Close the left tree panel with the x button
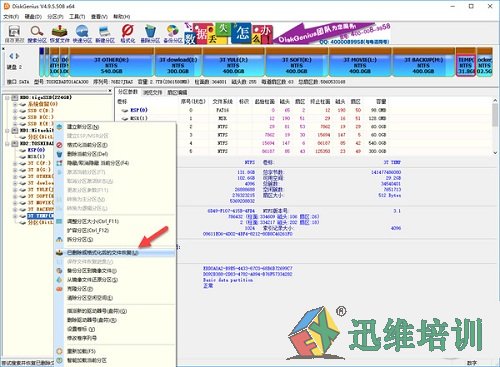500x367 pixels. click(x=110, y=91)
